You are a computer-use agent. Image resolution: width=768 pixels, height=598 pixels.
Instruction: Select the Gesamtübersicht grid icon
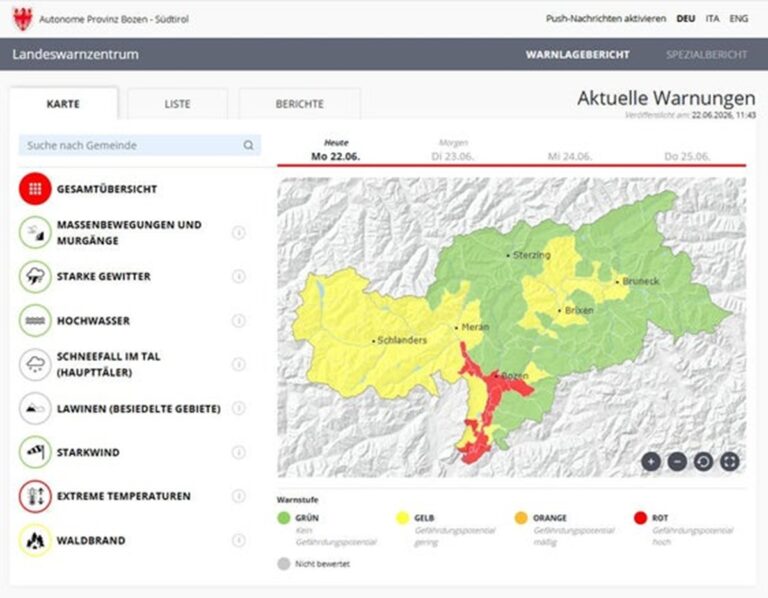35,189
